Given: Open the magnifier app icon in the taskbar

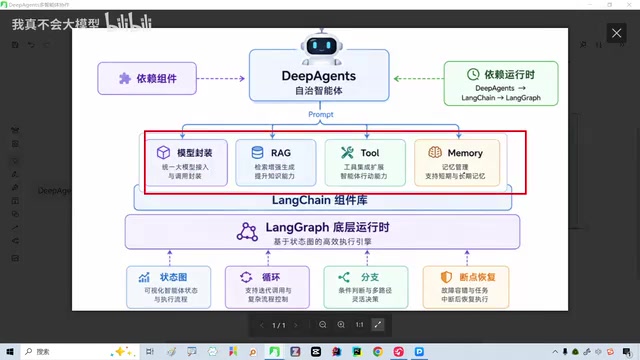Looking at the screenshot, I should 253,351.
